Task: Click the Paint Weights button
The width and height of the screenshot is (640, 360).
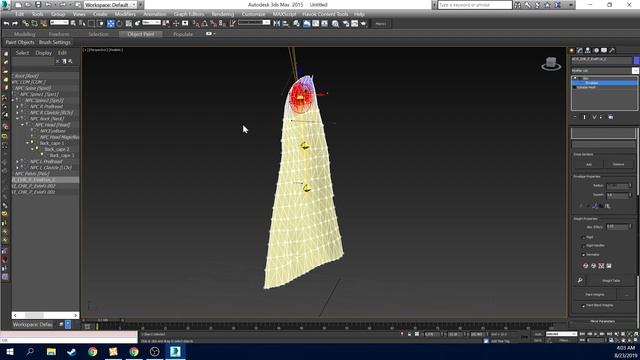Action: point(595,294)
